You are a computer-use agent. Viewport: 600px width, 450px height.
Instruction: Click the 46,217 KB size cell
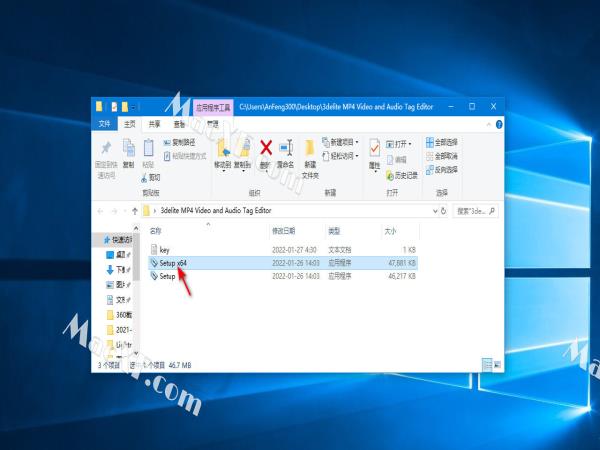click(402, 276)
